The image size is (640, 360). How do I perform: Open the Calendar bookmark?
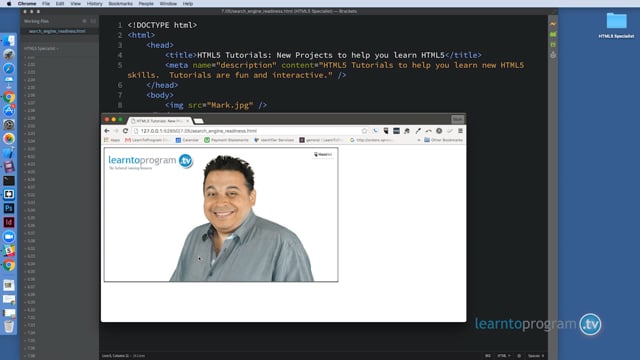tap(187, 140)
